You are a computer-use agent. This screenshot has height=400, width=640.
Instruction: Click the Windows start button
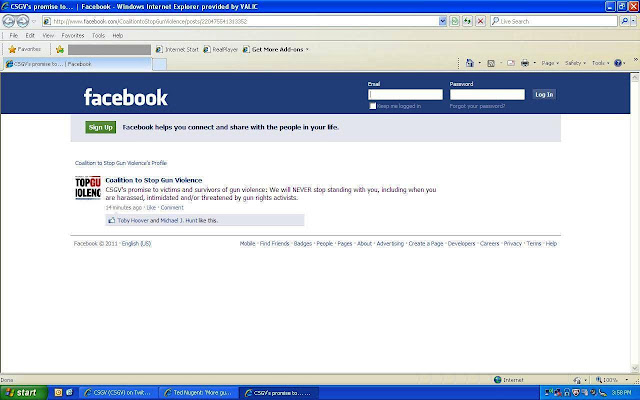pos(24,393)
